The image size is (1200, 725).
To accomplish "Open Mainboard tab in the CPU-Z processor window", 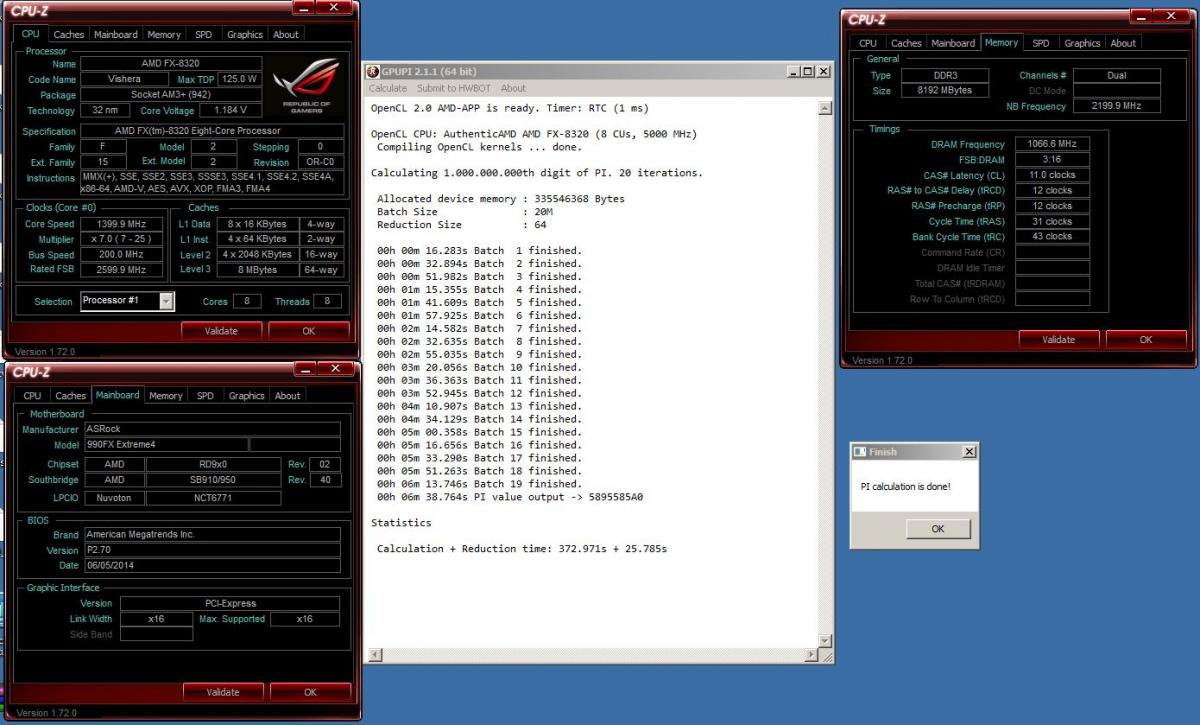I will [115, 34].
